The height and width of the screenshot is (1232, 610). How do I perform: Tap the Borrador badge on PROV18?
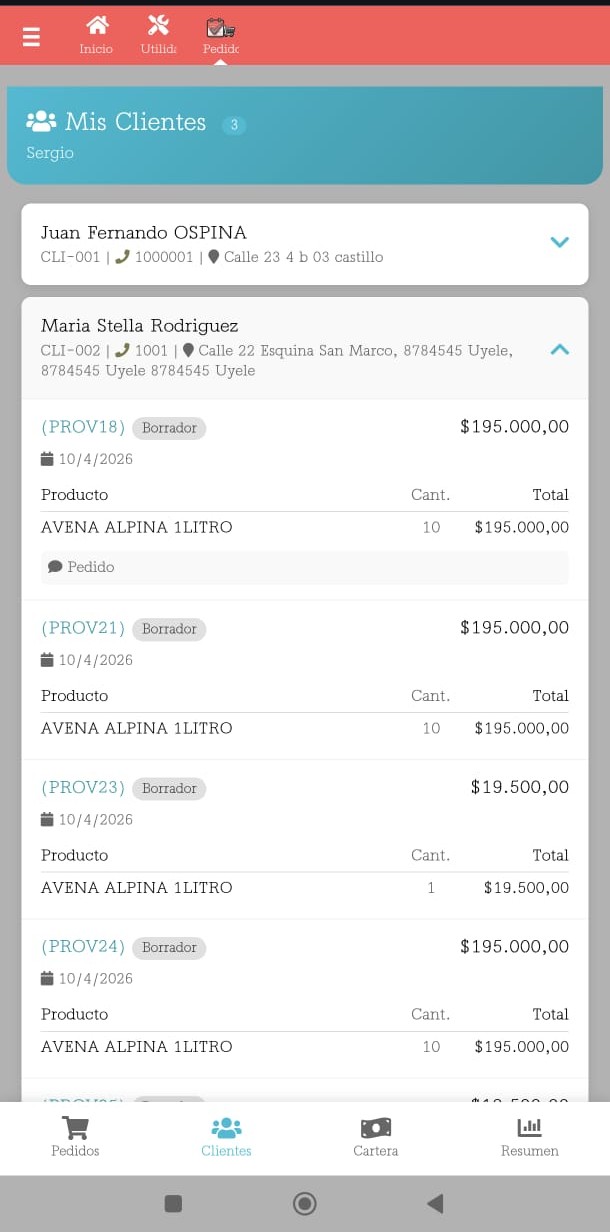[x=169, y=428]
